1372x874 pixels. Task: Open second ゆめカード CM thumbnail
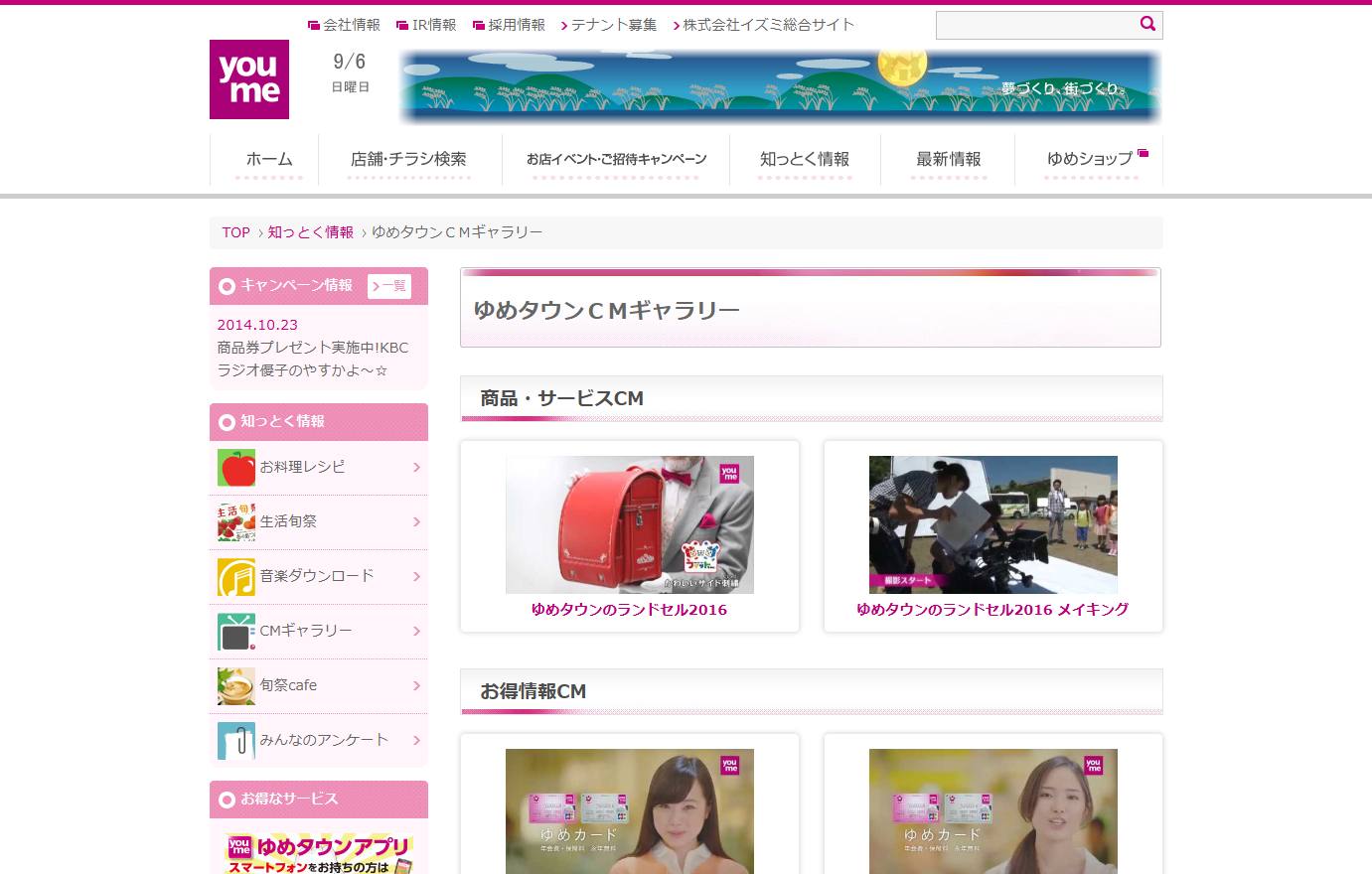click(x=993, y=811)
